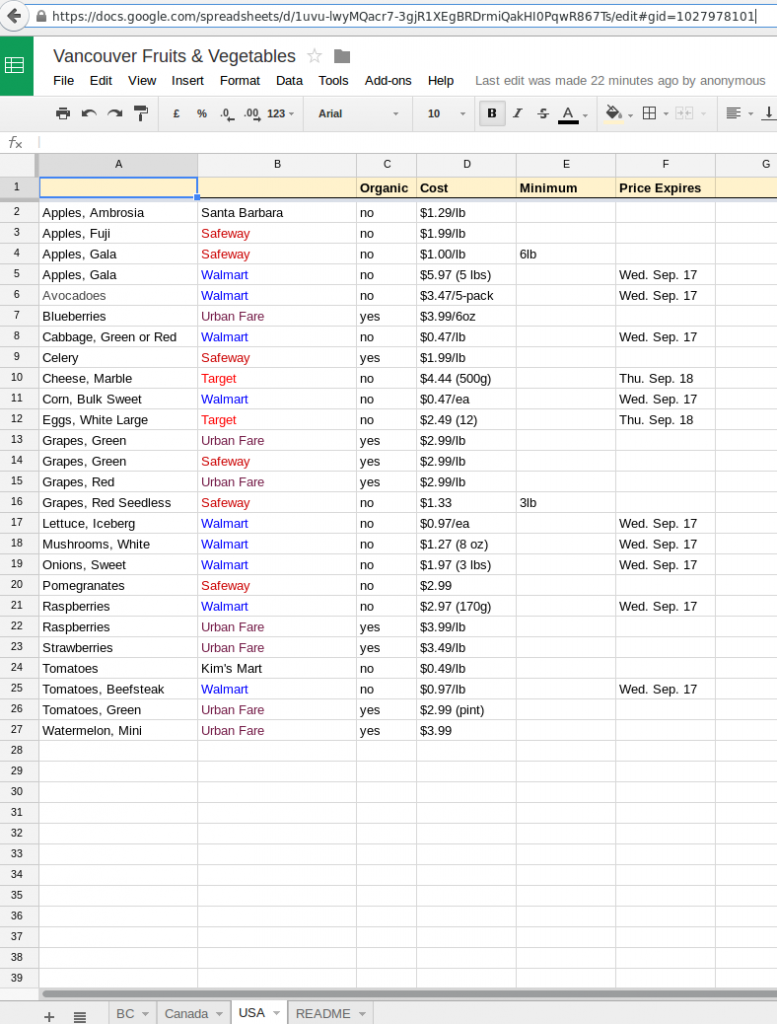Select column D header
Viewport: 777px width, 1024px height.
pyautogui.click(x=466, y=164)
